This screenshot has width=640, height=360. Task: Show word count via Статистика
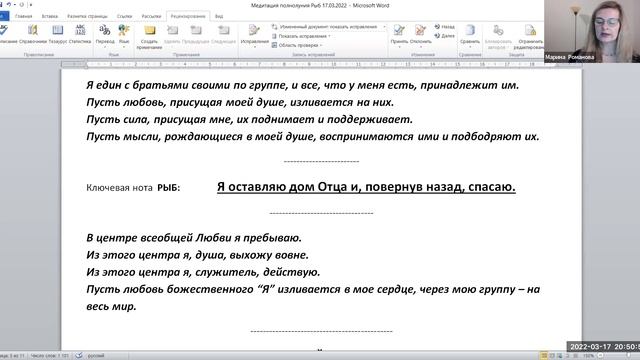(80, 34)
